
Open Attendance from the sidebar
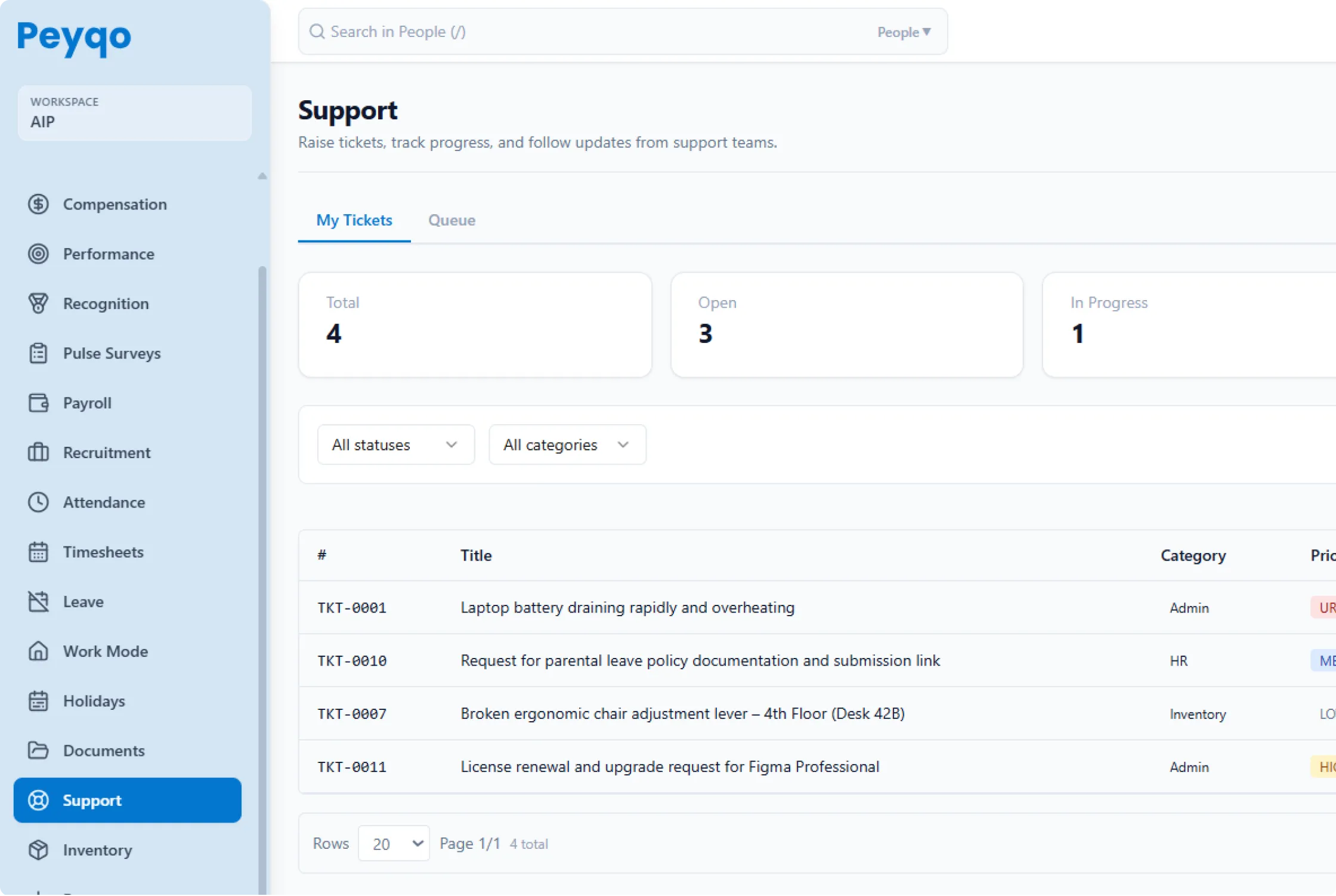pyautogui.click(x=127, y=502)
